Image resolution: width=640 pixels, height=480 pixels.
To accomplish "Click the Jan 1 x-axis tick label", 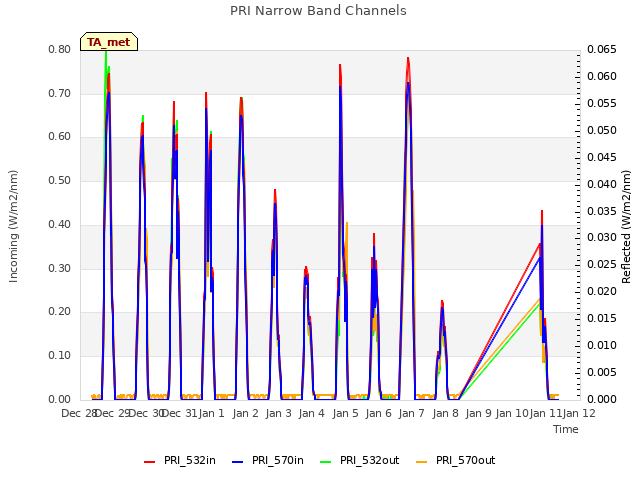I will [212, 413].
